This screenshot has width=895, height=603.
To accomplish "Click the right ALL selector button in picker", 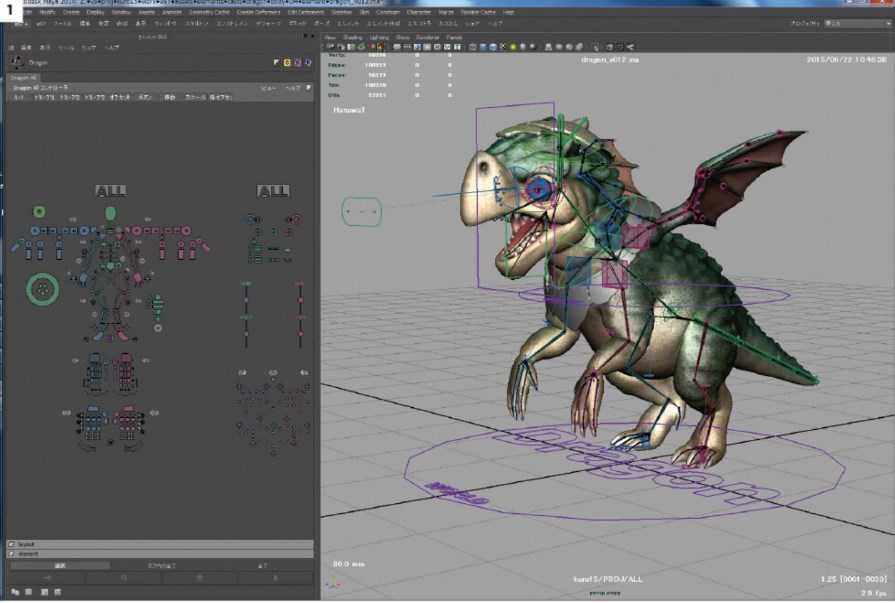I will click(x=272, y=190).
